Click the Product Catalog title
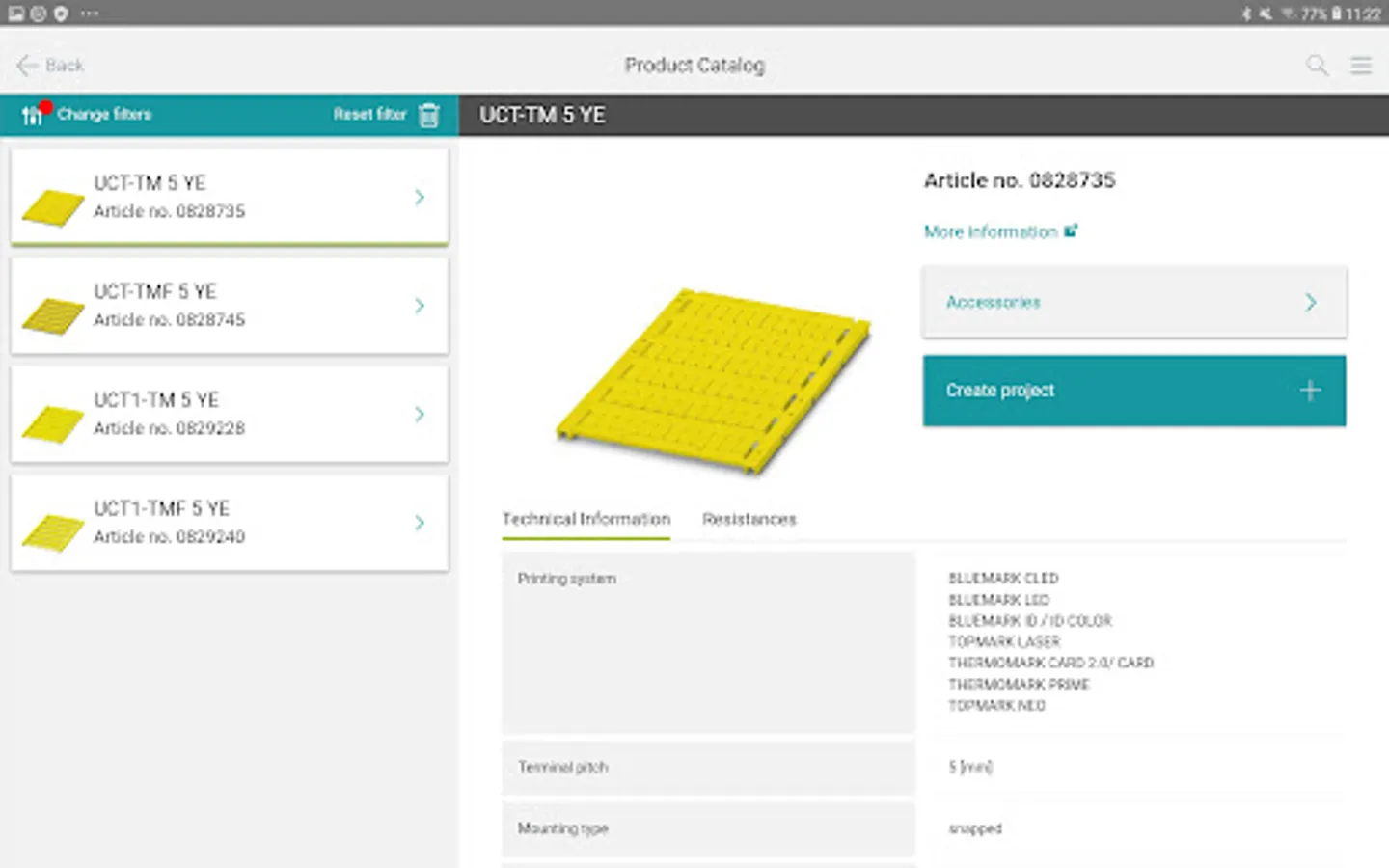The width and height of the screenshot is (1389, 868). coord(694,66)
